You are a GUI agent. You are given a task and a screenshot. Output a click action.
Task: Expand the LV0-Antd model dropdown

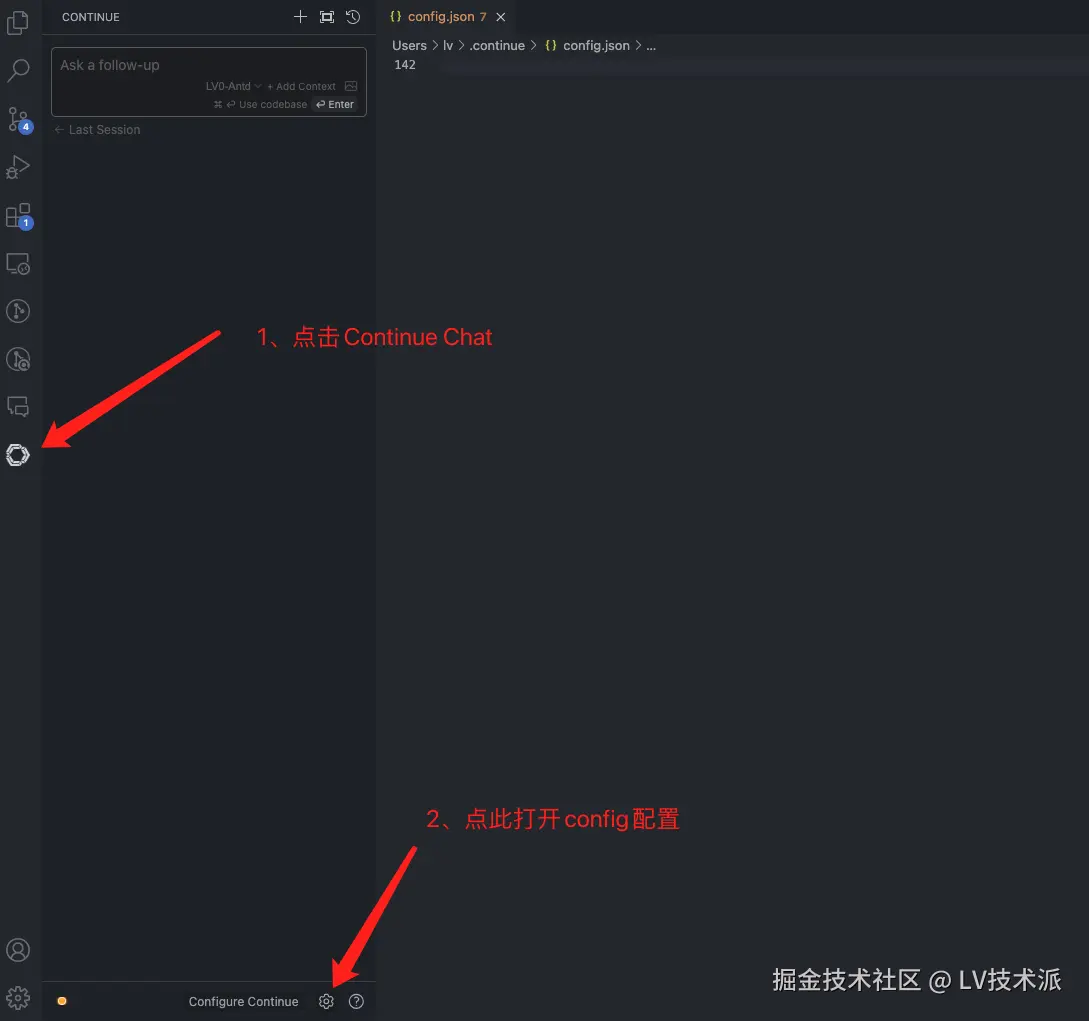tap(233, 86)
